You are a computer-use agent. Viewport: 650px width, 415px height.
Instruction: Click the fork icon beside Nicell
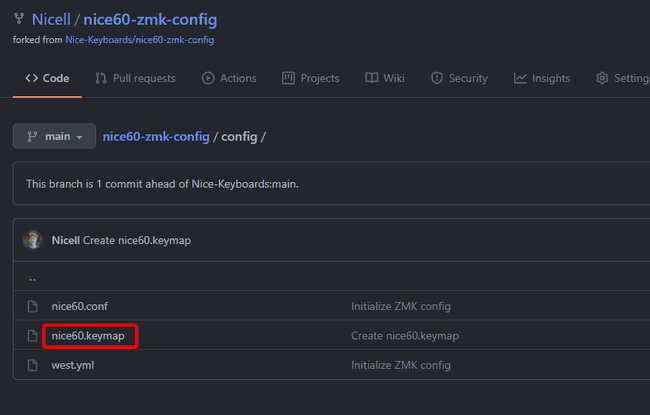click(19, 19)
